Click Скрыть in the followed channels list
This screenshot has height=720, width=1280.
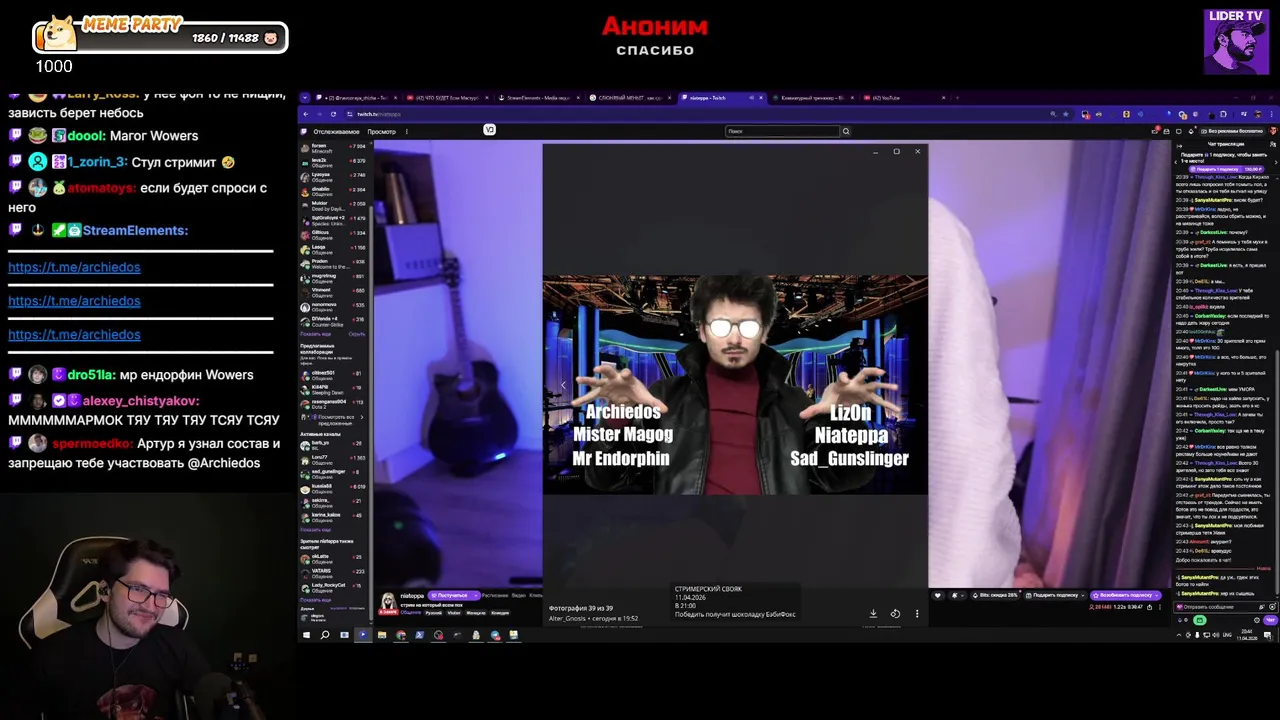point(357,334)
